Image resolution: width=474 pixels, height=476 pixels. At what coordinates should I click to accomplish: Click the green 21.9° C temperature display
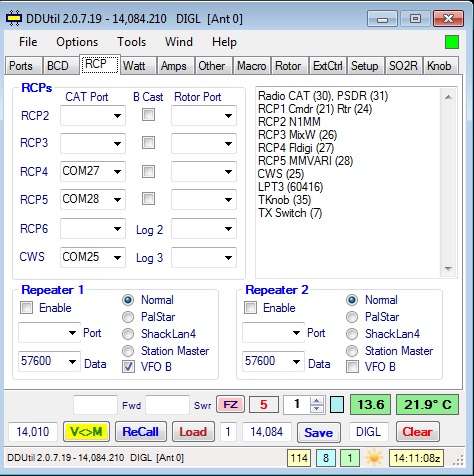point(427,405)
